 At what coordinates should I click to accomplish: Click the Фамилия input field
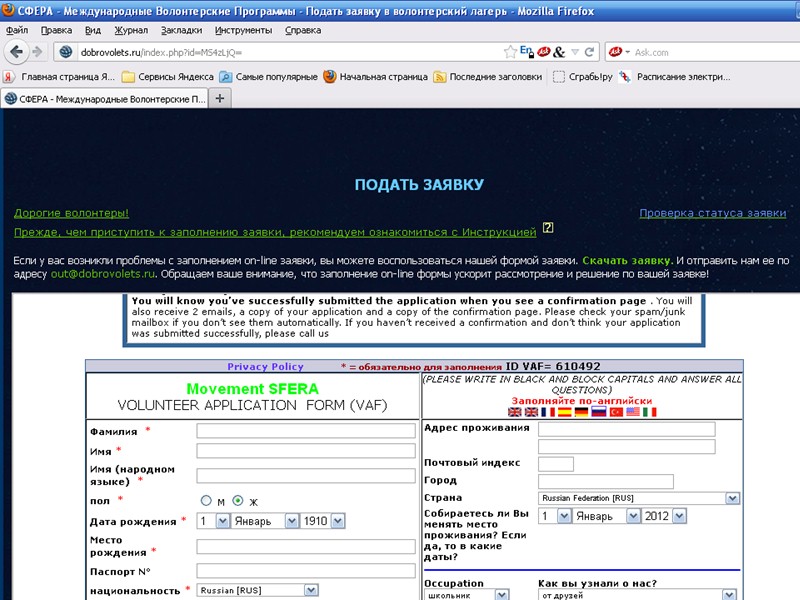tap(306, 431)
